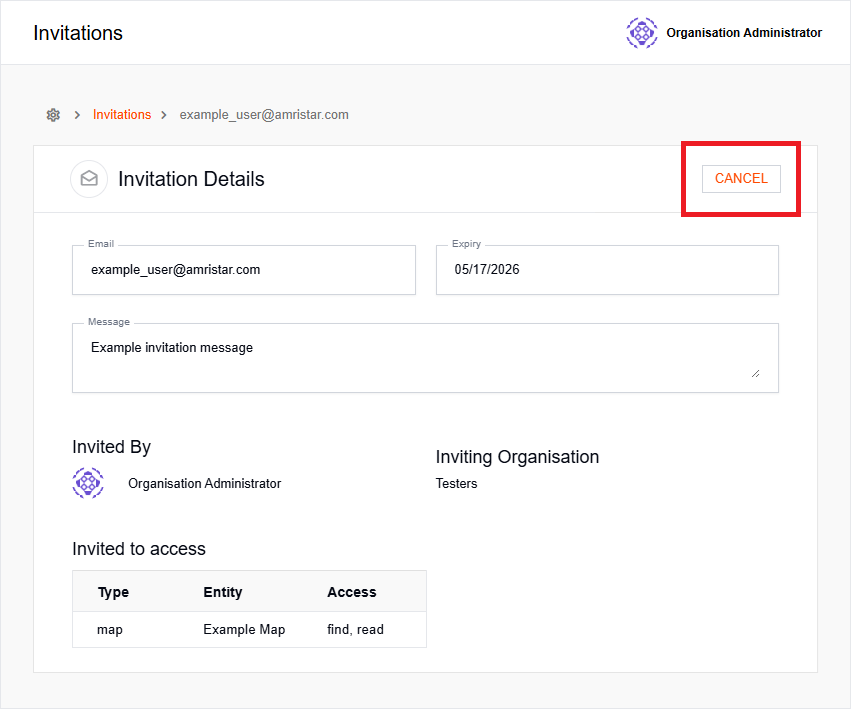This screenshot has width=851, height=709.
Task: Click the Invitations page title
Action: 78,33
